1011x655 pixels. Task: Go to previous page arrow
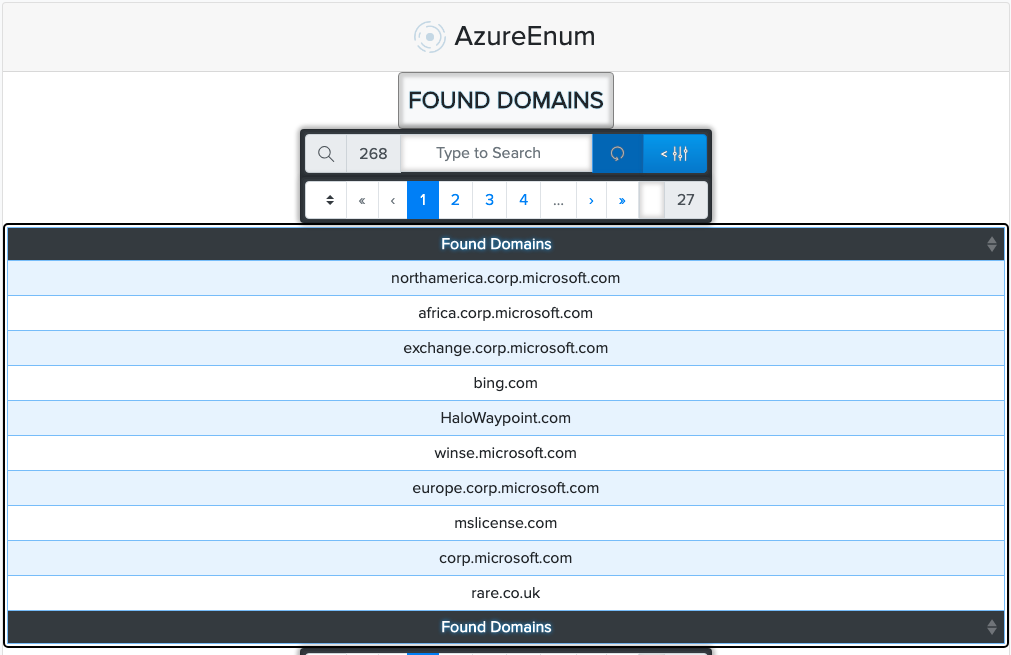393,200
